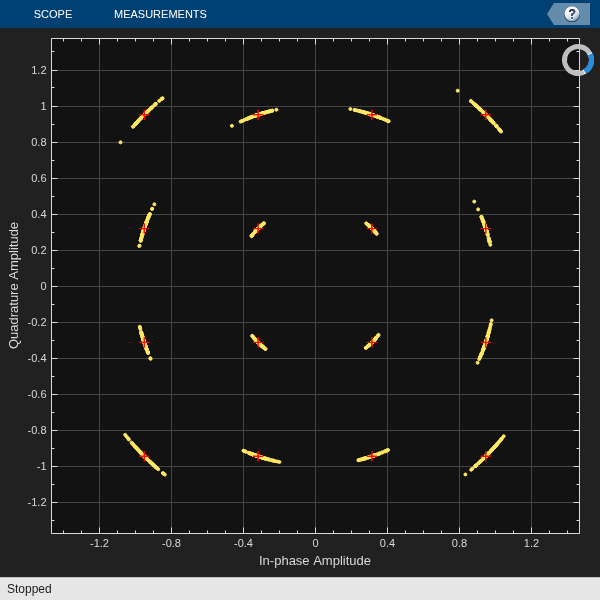Screen dimensions: 600x600
Task: Switch to the MEASUREMENTS tab
Action: click(x=160, y=14)
